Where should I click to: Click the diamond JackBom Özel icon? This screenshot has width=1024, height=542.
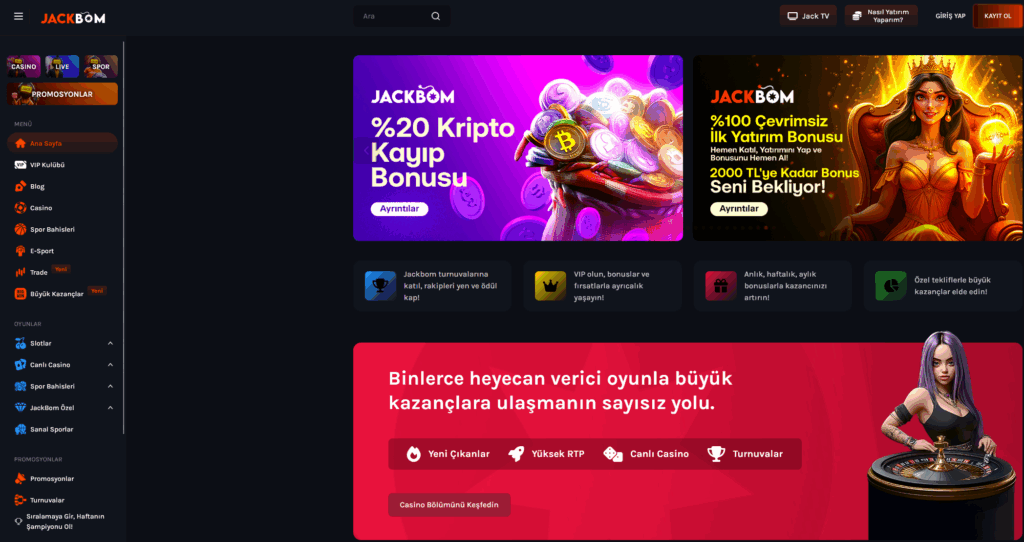20,407
